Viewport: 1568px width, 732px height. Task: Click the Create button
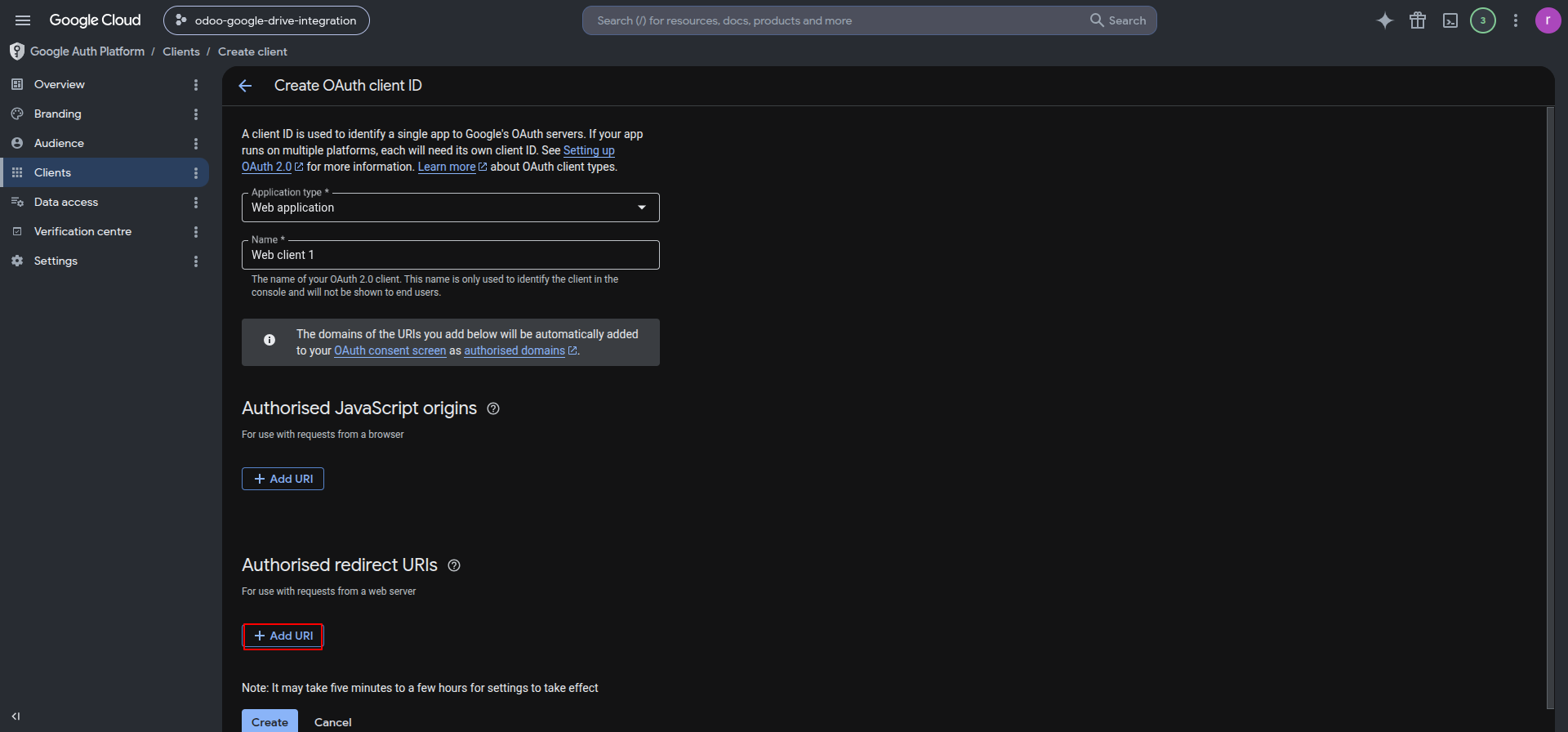click(269, 721)
